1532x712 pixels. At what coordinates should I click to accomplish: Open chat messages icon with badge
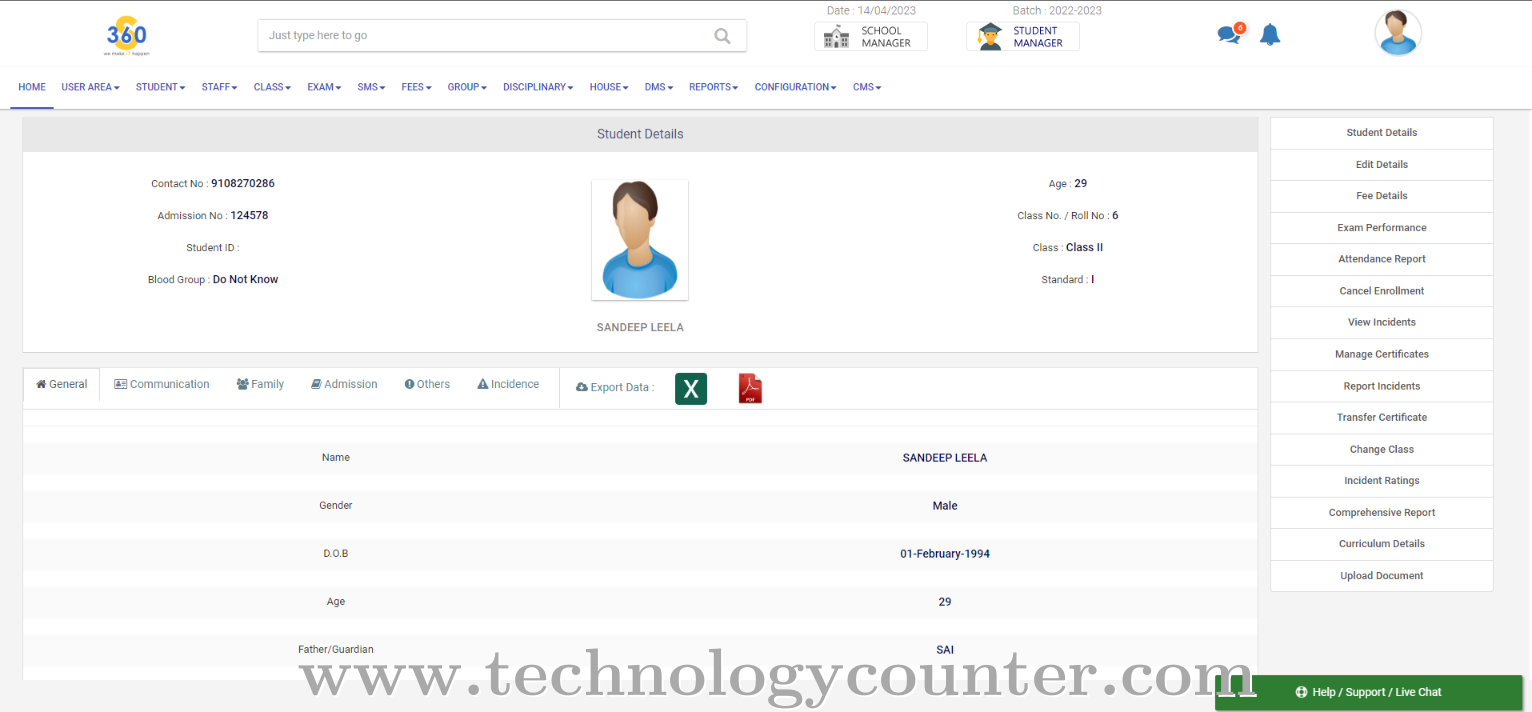pyautogui.click(x=1231, y=34)
